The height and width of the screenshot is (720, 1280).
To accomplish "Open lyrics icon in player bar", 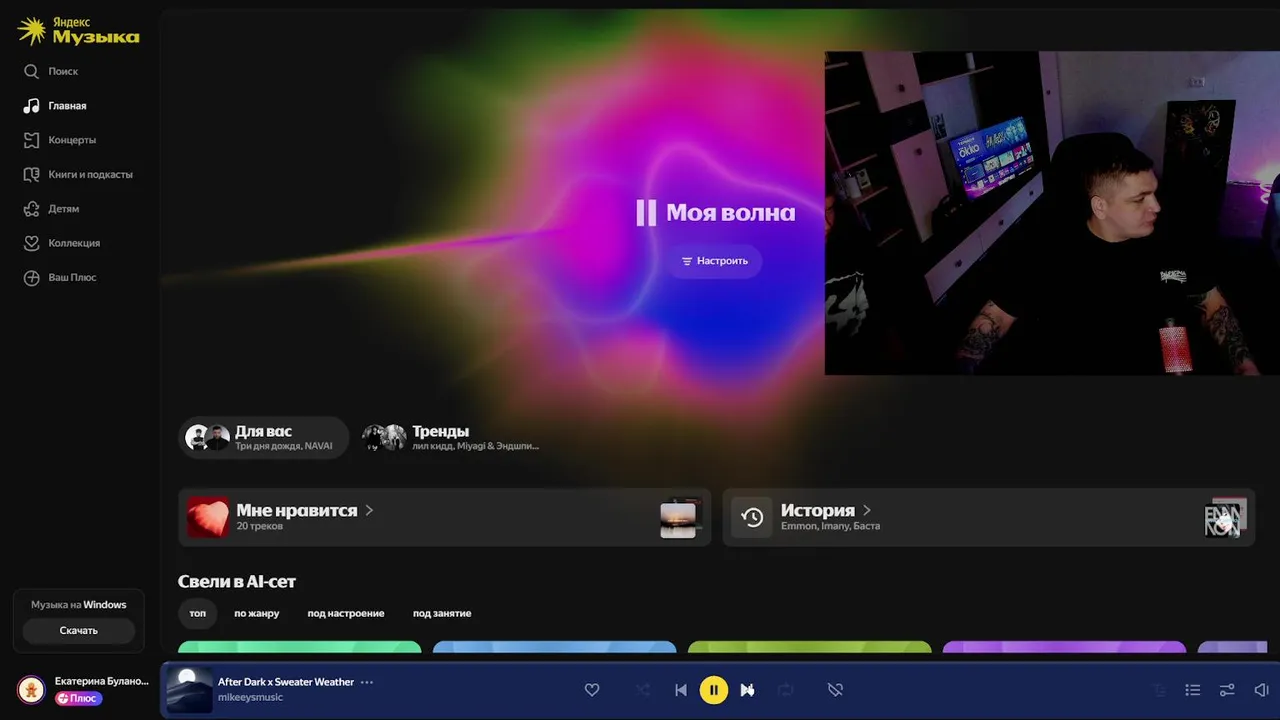I will [1160, 690].
